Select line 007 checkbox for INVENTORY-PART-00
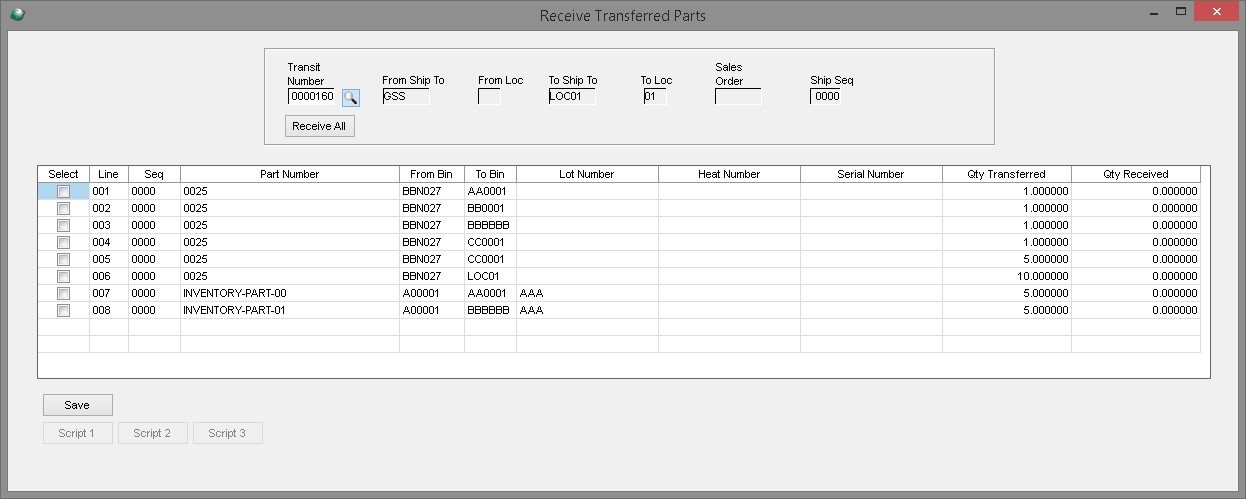Viewport: 1246px width, 499px height. coord(63,293)
